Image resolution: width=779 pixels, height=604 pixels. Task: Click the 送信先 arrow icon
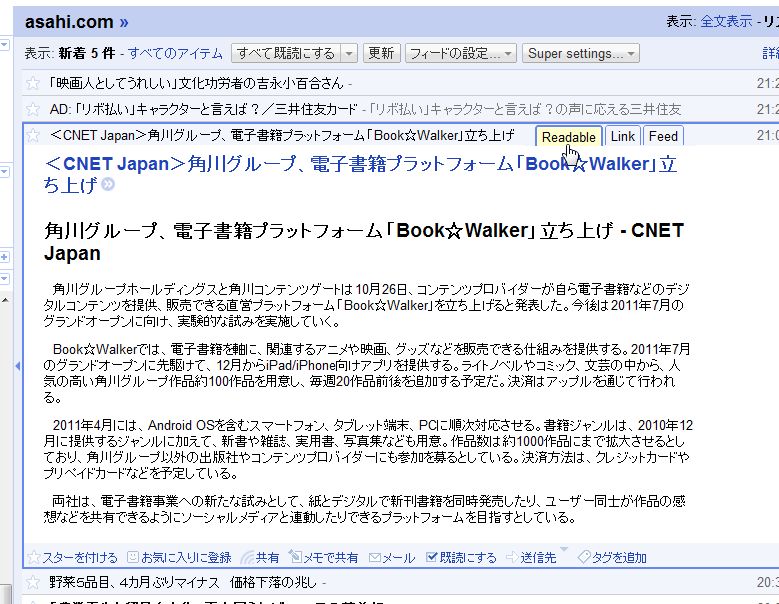512,557
